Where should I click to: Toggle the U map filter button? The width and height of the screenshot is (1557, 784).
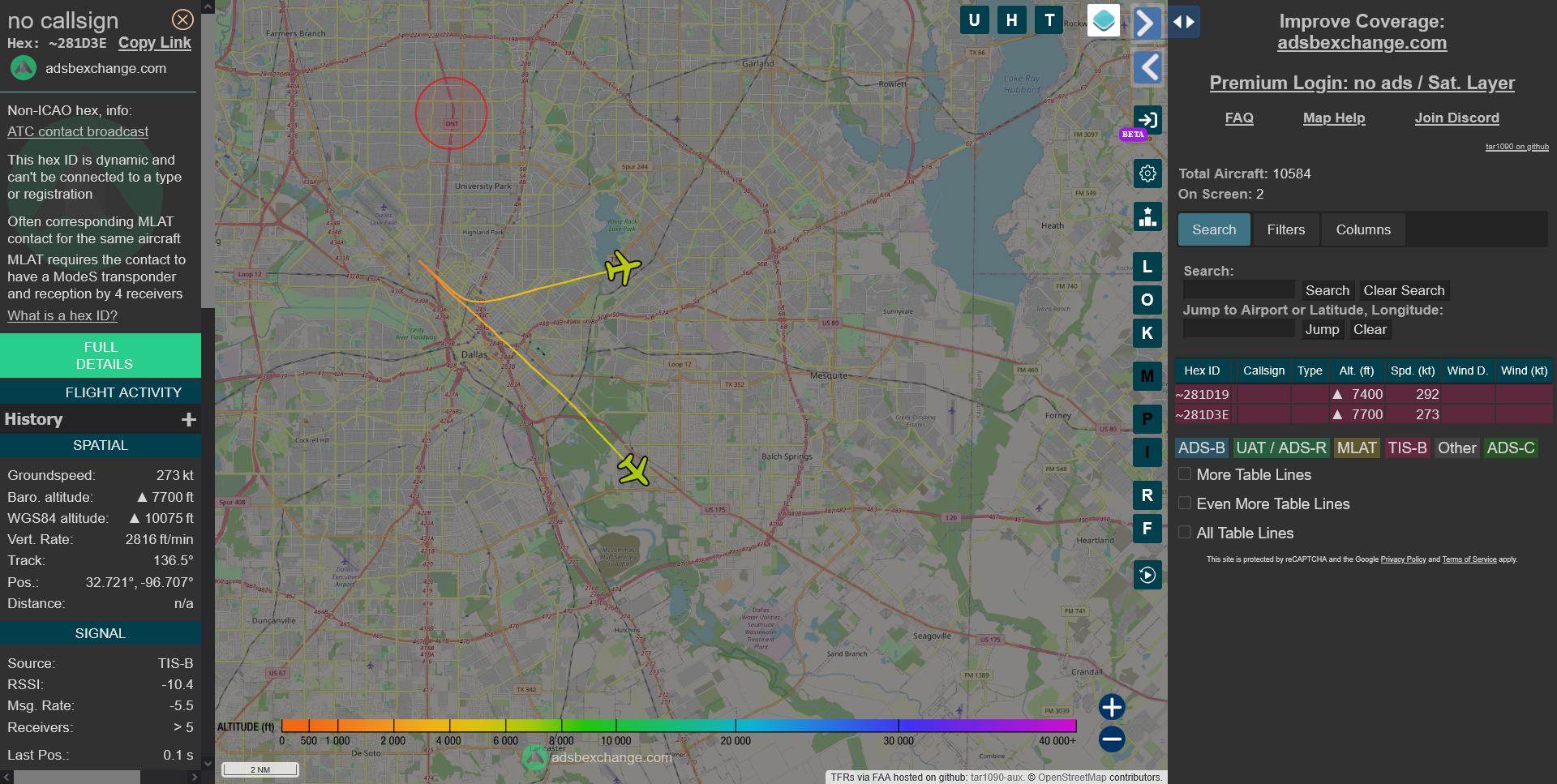pos(974,20)
